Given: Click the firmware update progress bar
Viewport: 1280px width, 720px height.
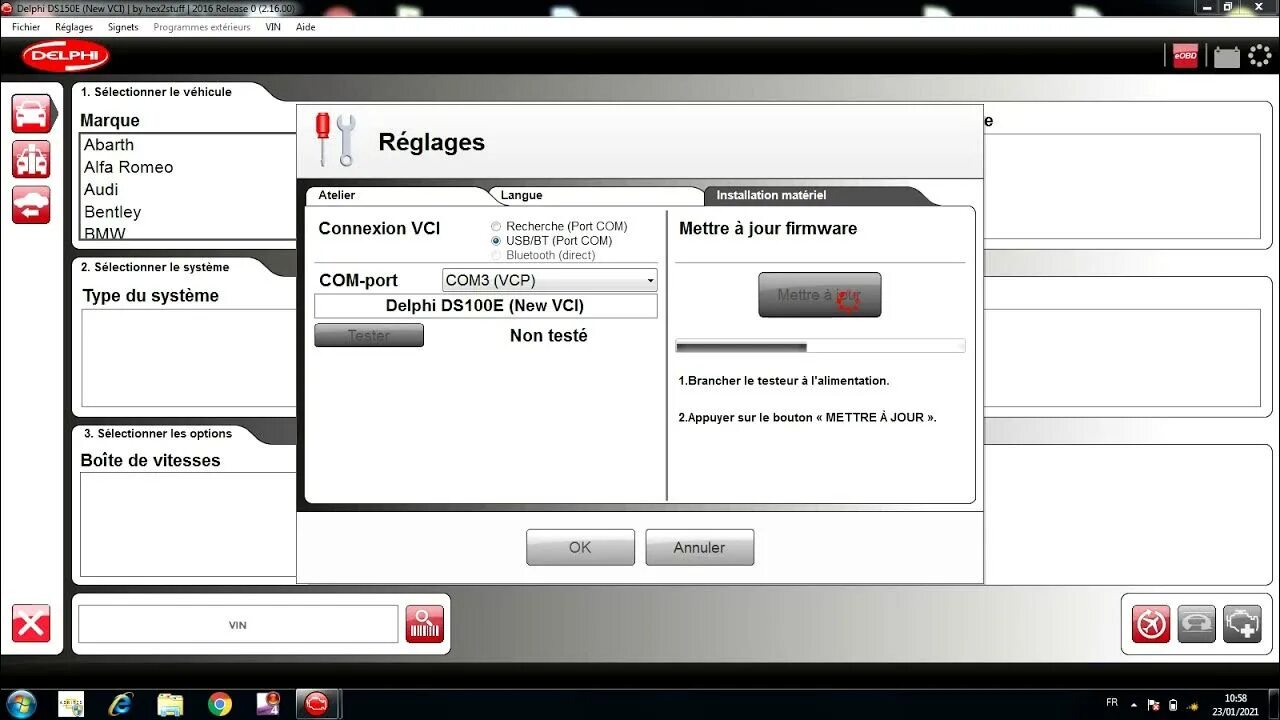Looking at the screenshot, I should [x=820, y=347].
